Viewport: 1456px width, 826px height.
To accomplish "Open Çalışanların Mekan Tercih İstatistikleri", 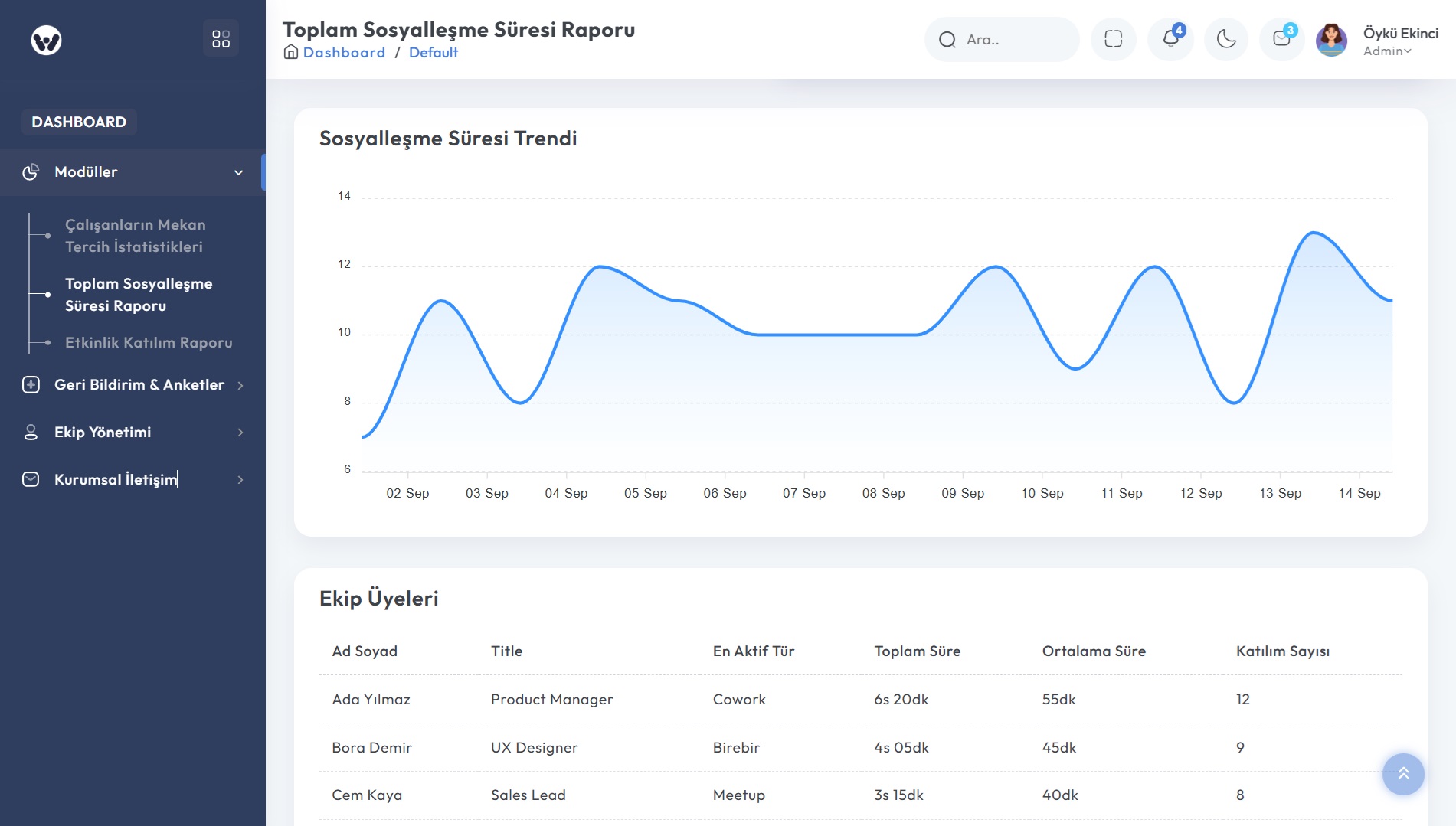I will coord(136,236).
